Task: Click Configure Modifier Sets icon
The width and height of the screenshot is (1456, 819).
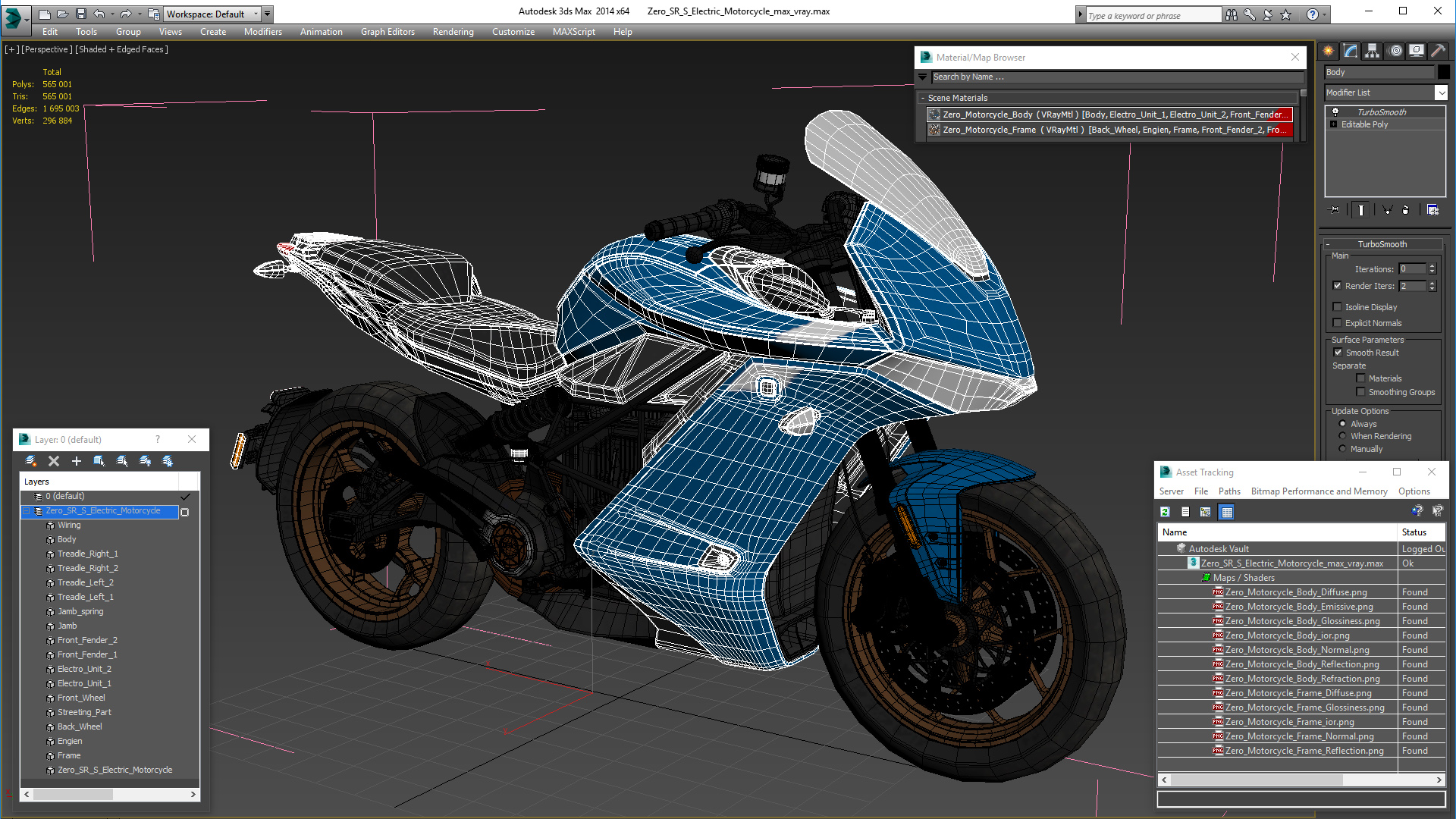Action: tap(1432, 210)
